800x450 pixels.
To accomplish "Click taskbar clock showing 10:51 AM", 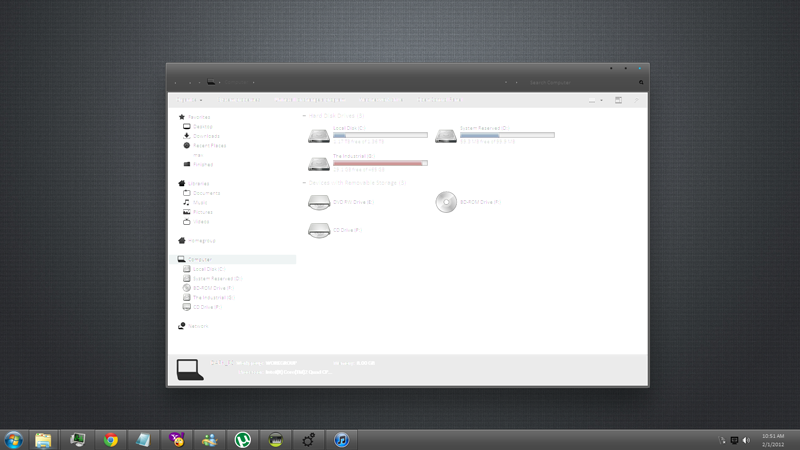I will [773, 436].
